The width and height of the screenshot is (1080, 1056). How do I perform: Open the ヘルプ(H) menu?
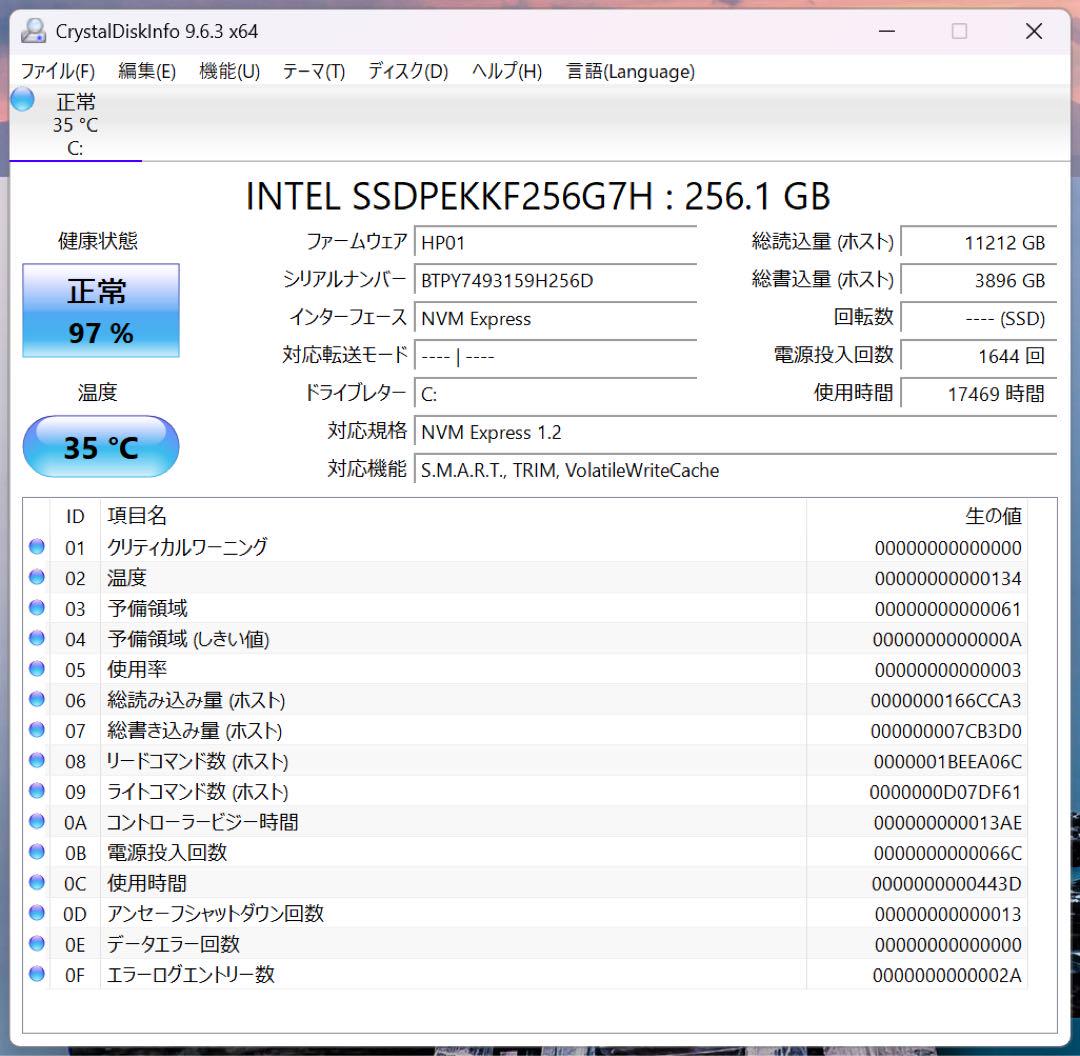[x=507, y=71]
